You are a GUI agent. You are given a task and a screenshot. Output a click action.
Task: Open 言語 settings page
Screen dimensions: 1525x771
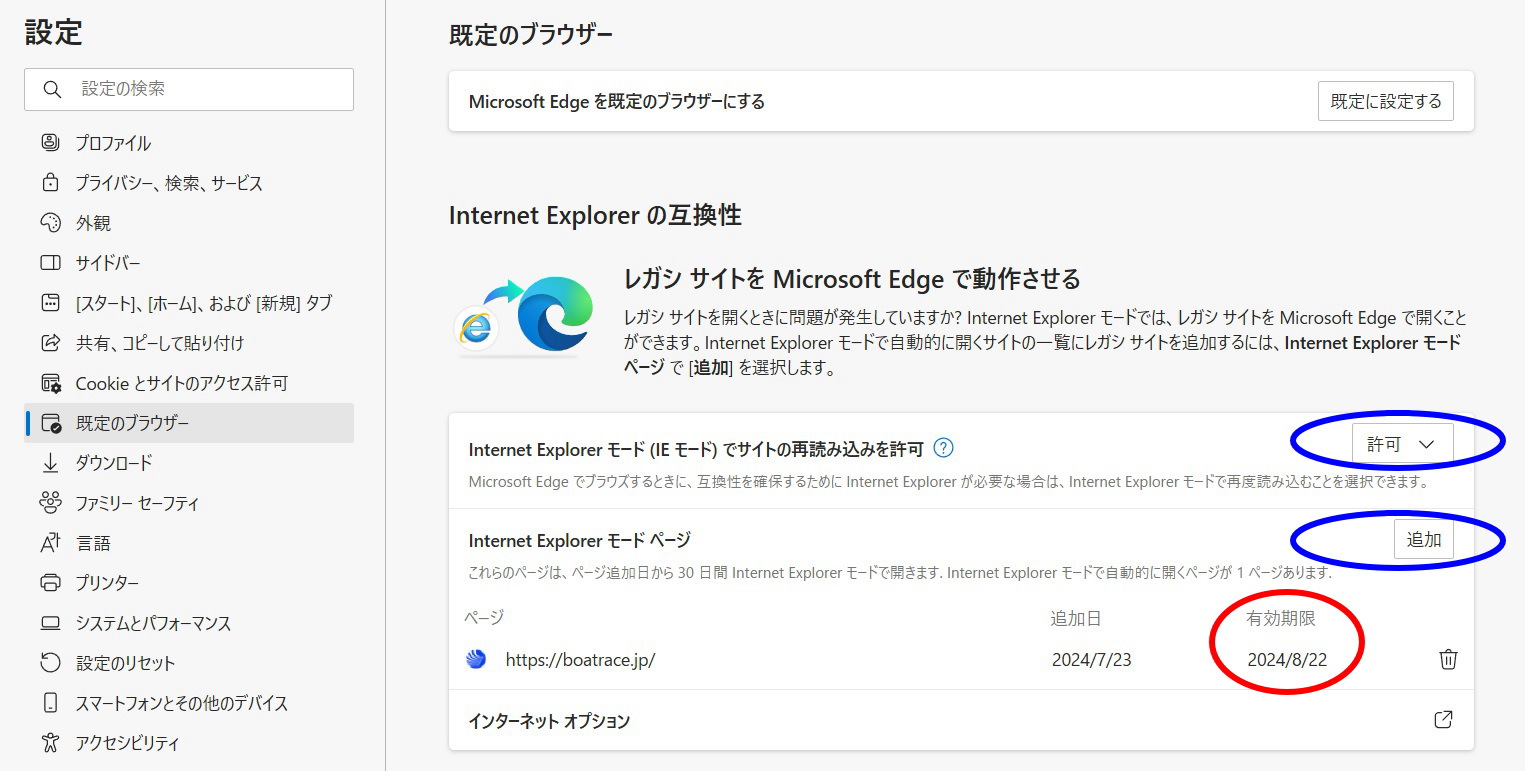point(93,543)
